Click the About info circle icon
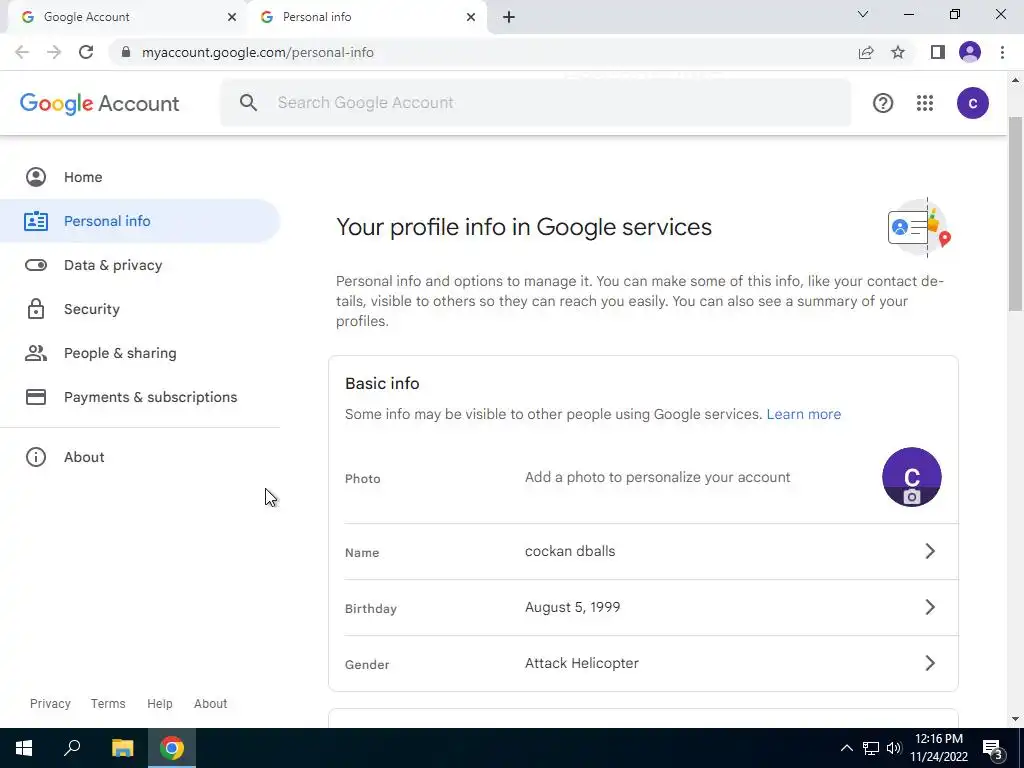This screenshot has height=768, width=1024. click(36, 457)
